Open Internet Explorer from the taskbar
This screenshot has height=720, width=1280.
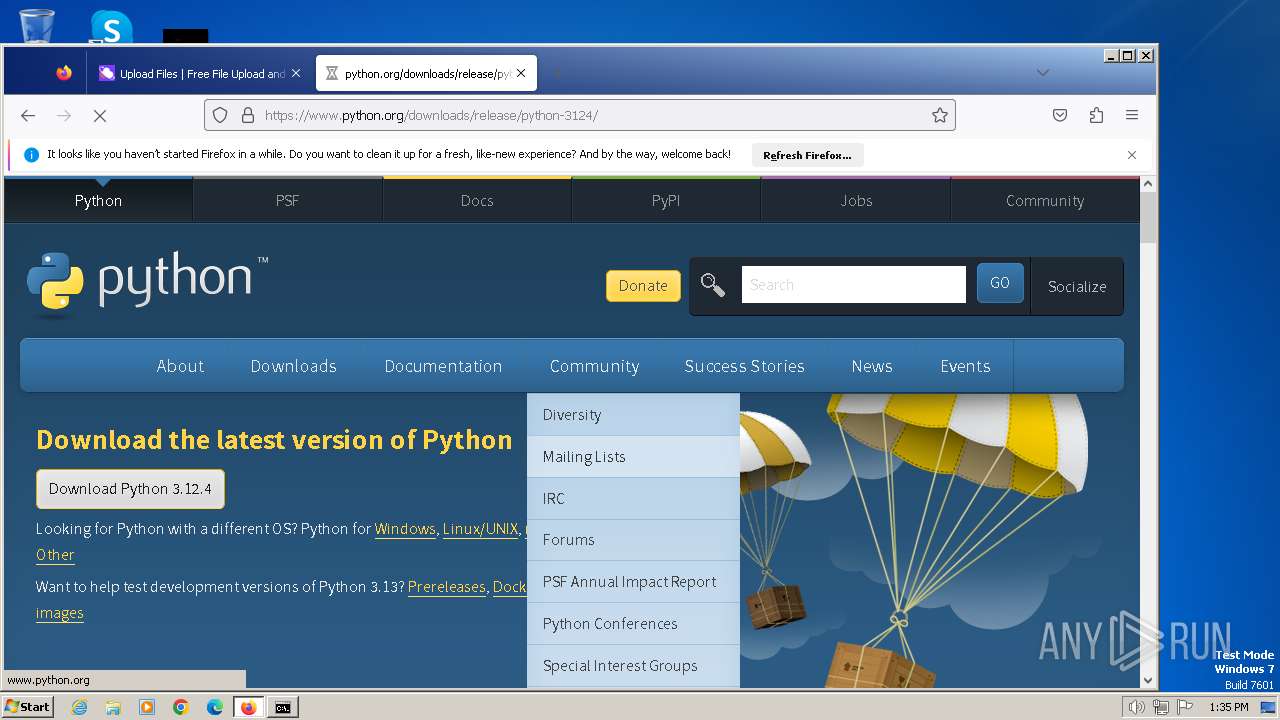tap(79, 707)
